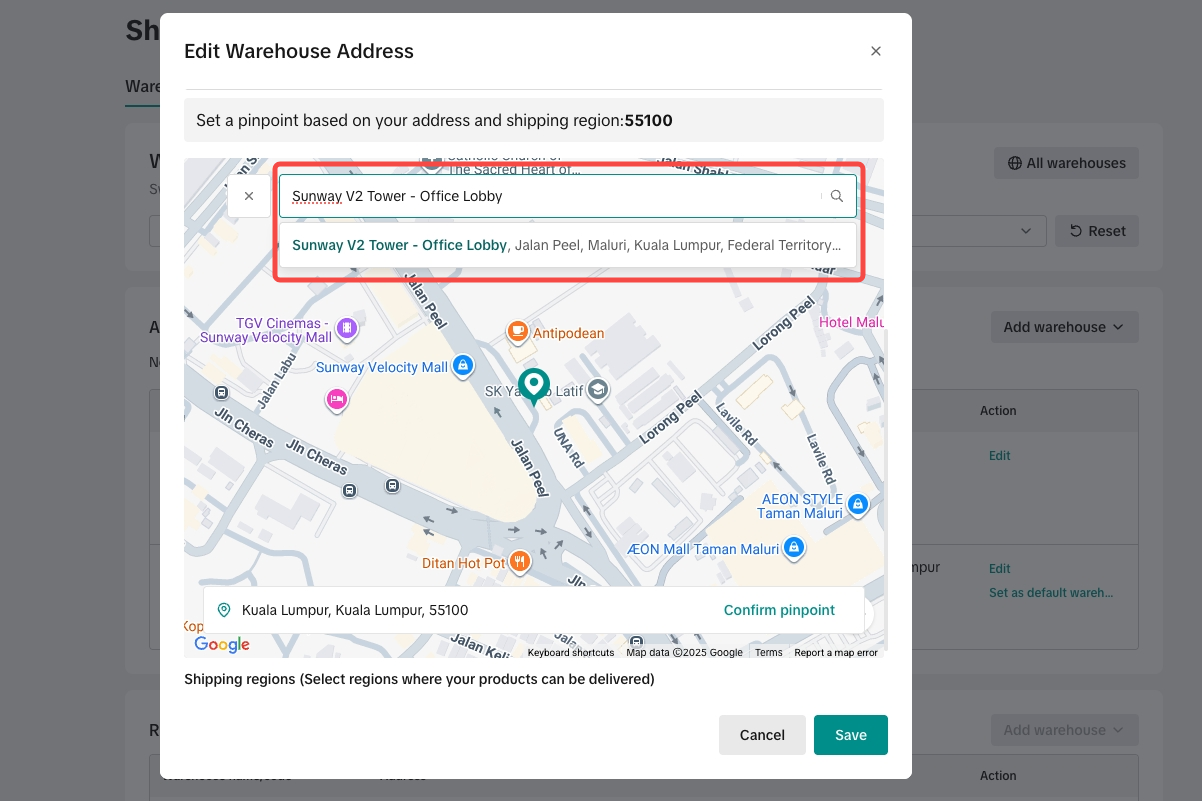The width and height of the screenshot is (1202, 801).
Task: Open the upper Add warehouse dropdown in background
Action: click(1064, 327)
